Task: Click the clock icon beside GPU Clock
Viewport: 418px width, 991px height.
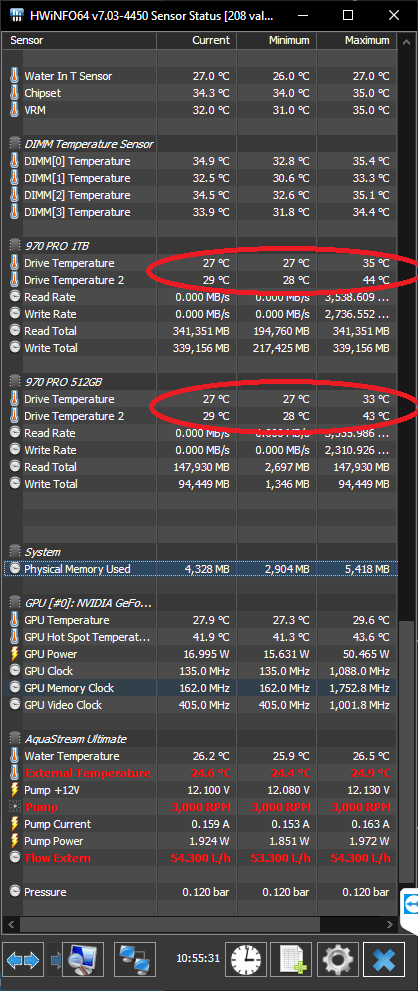Action: pos(15,671)
